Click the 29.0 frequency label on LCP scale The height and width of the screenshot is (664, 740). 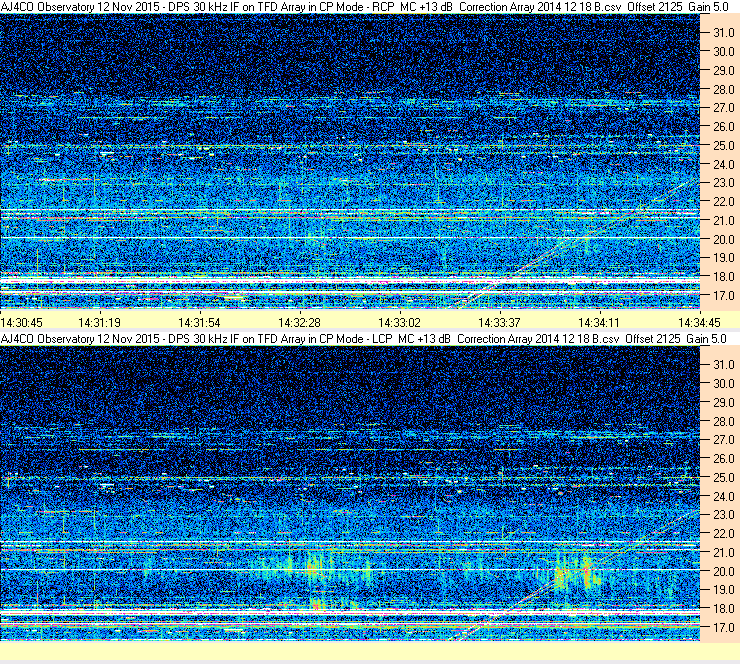(x=723, y=403)
